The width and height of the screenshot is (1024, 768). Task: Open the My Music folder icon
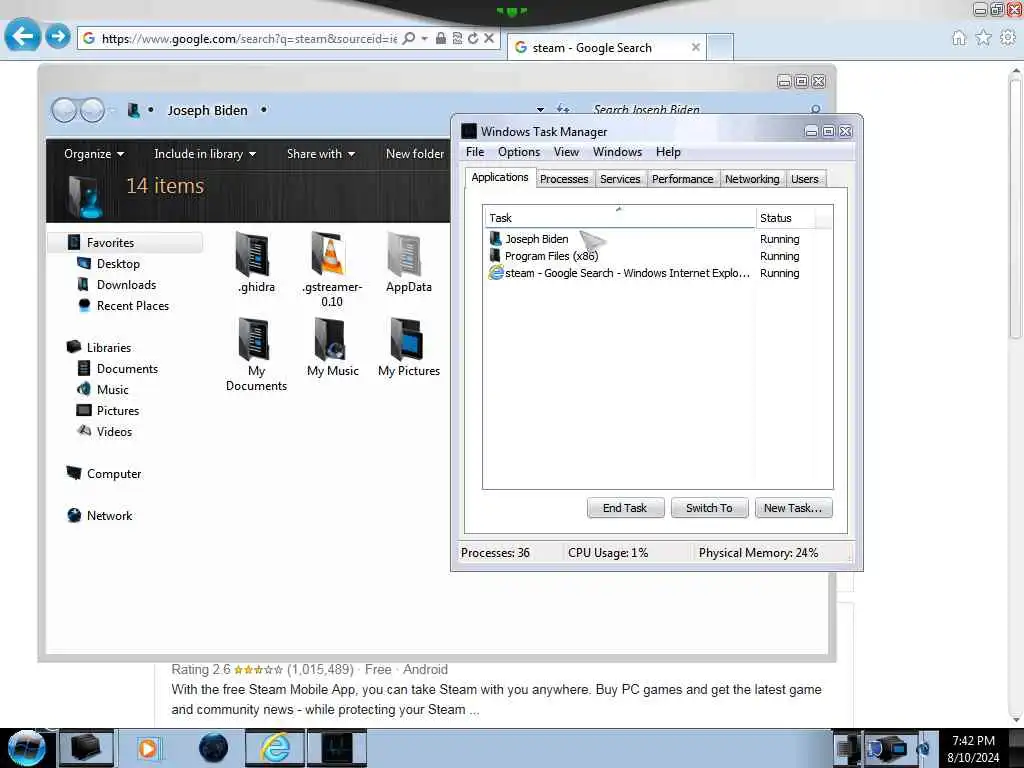click(332, 347)
